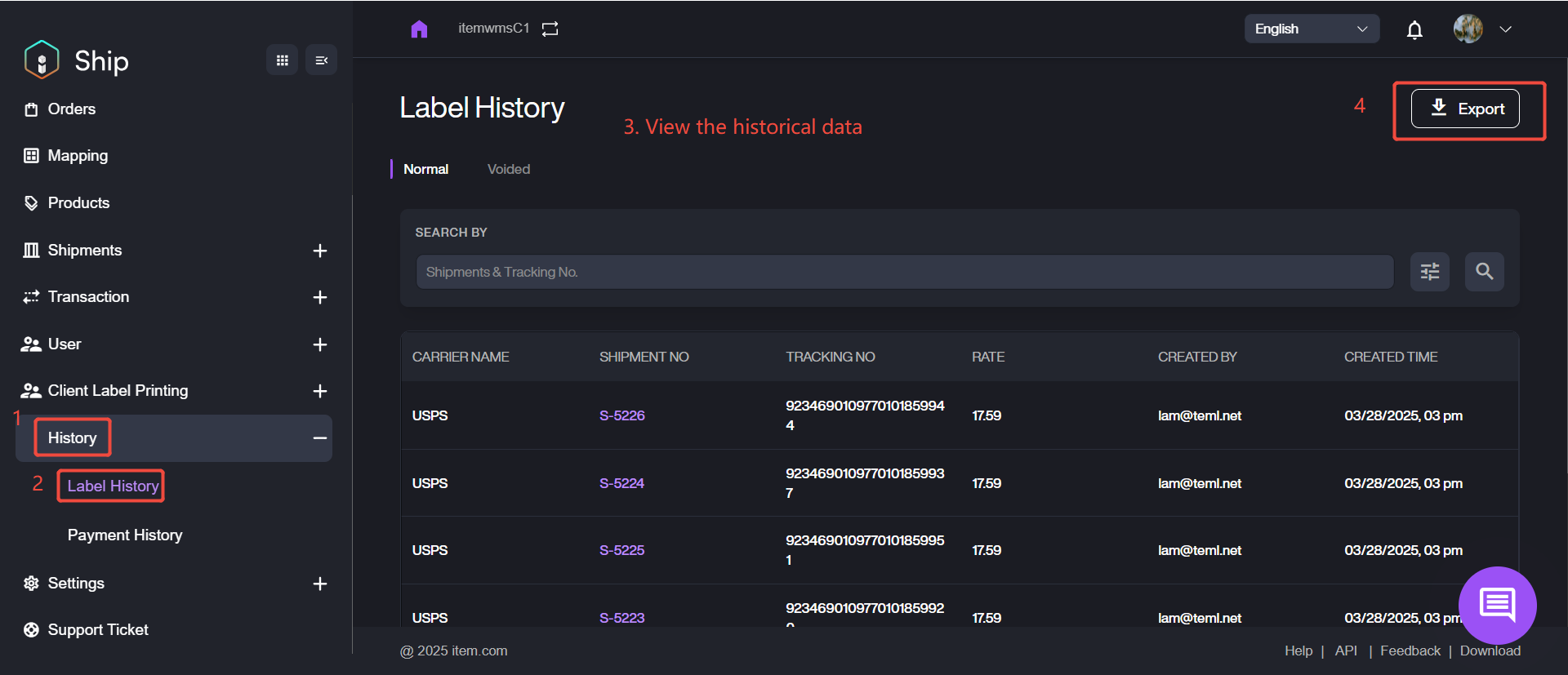Expand the Shipments menu

[319, 251]
